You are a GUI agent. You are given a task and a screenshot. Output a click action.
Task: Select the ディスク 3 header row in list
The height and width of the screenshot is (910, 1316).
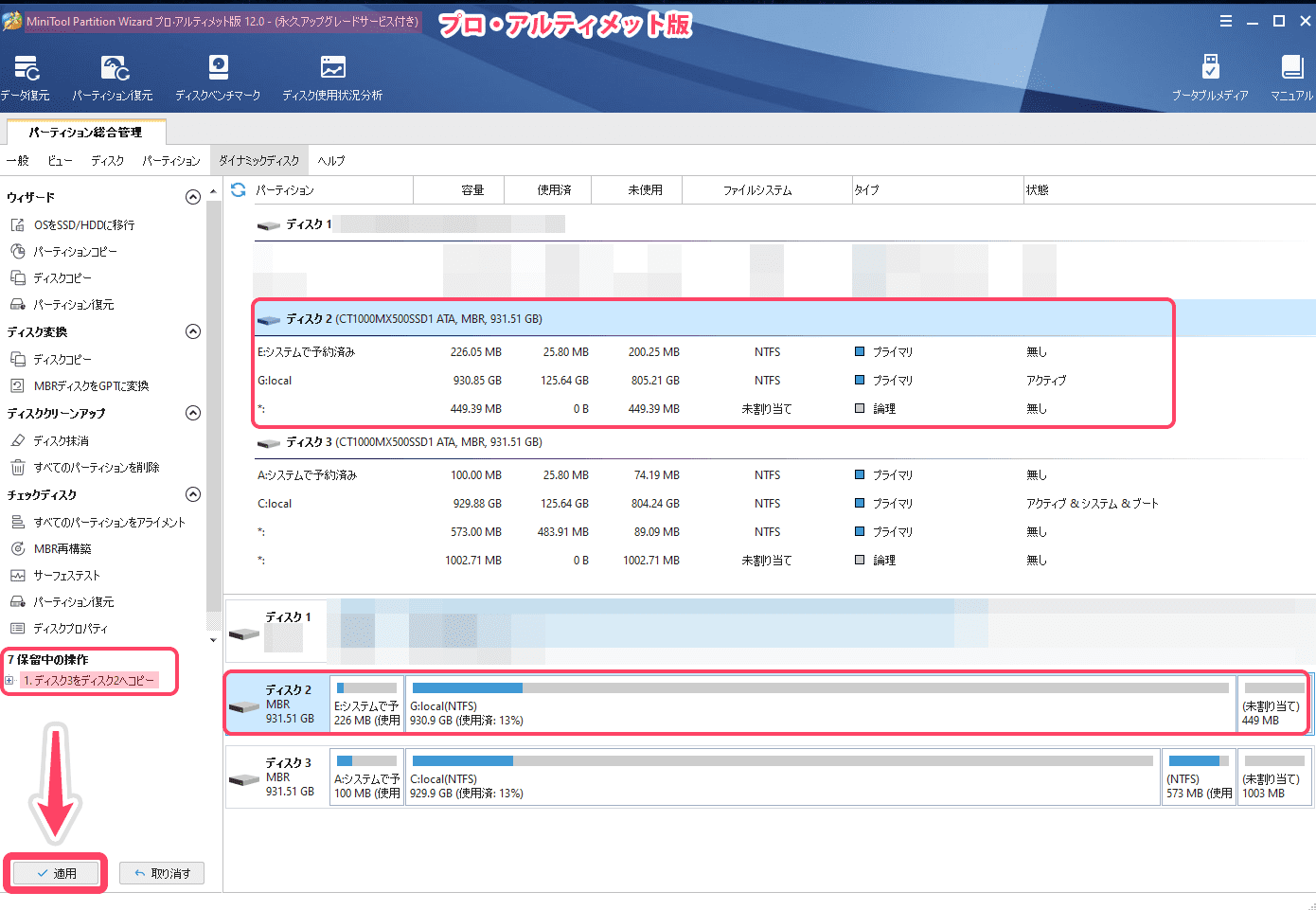(x=784, y=442)
